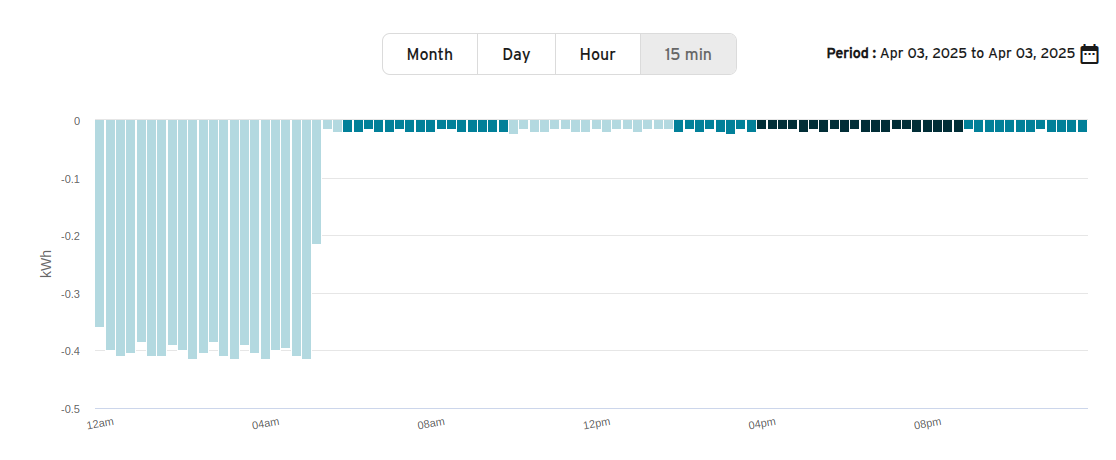Image resolution: width=1116 pixels, height=460 pixels.
Task: Select the 15 min interval tab
Action: 688,54
